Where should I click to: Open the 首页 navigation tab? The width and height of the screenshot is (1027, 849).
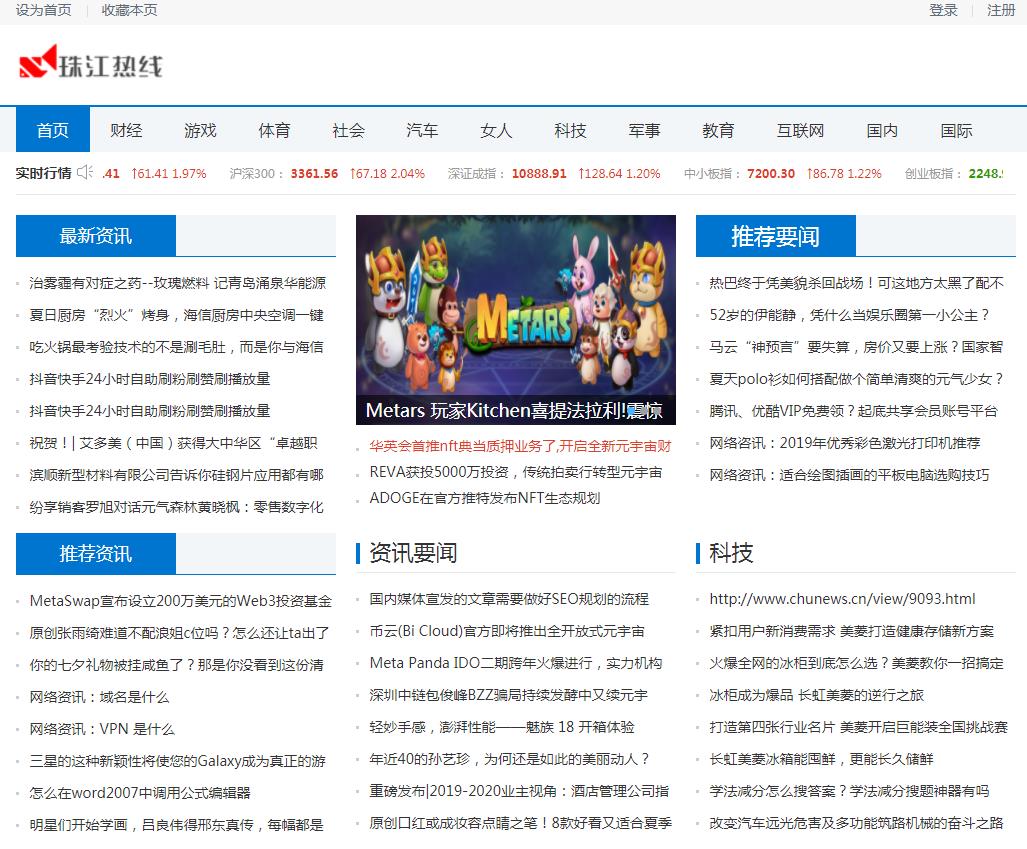pos(53,130)
